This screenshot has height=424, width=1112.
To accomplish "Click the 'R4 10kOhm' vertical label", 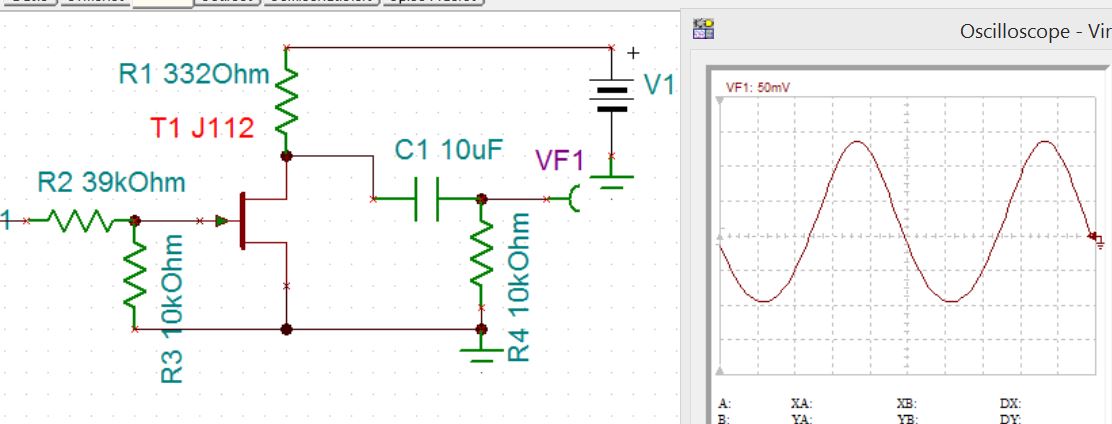I will click(519, 287).
